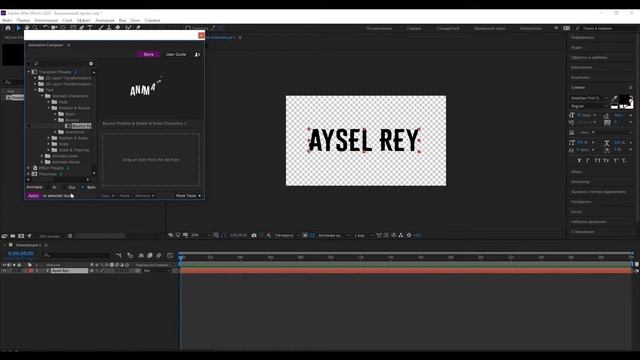Expand the 2D Layer Transformations folder
The height and width of the screenshot is (360, 640).
click(x=36, y=78)
